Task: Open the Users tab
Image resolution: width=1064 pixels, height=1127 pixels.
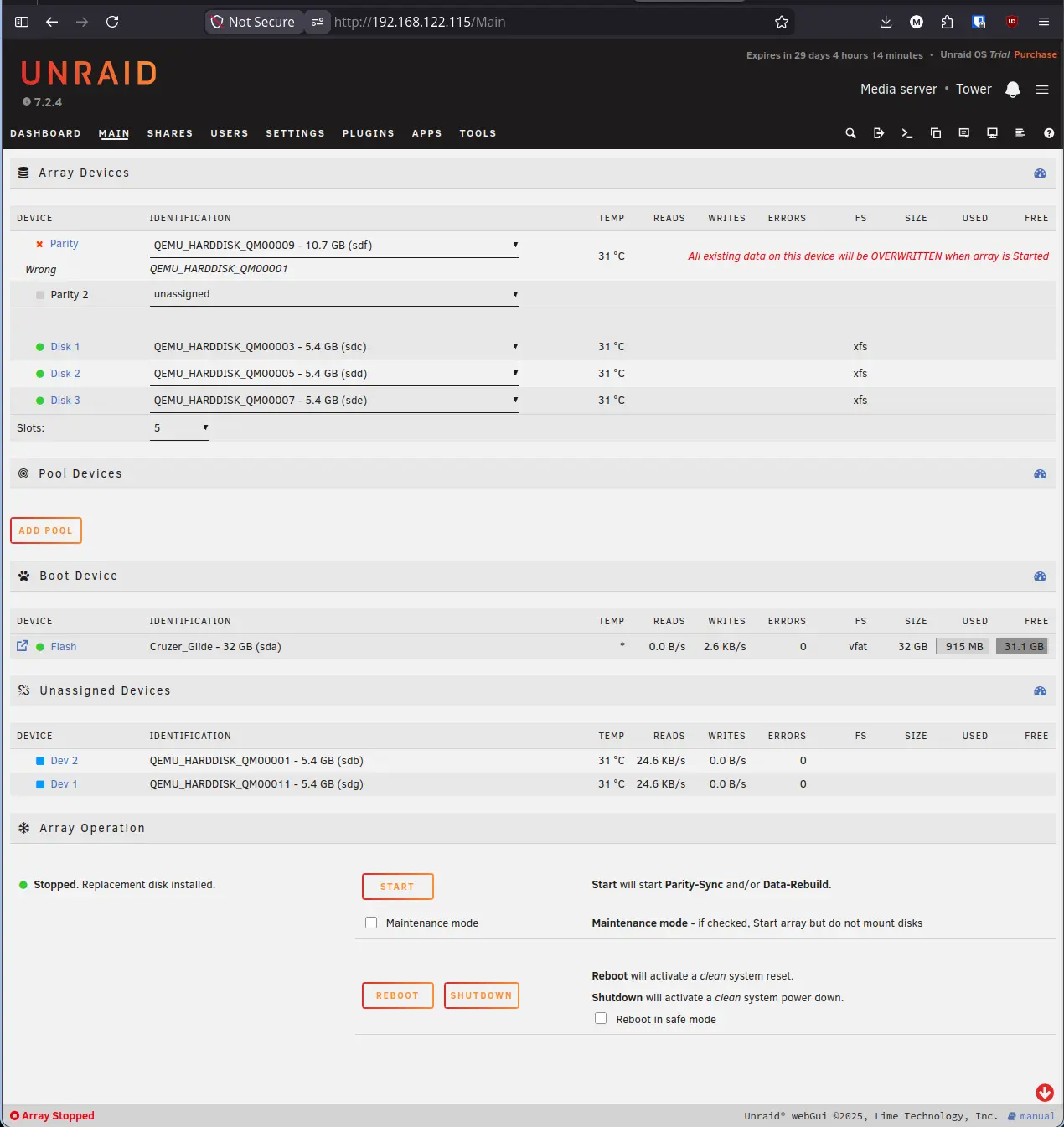Action: tap(230, 133)
